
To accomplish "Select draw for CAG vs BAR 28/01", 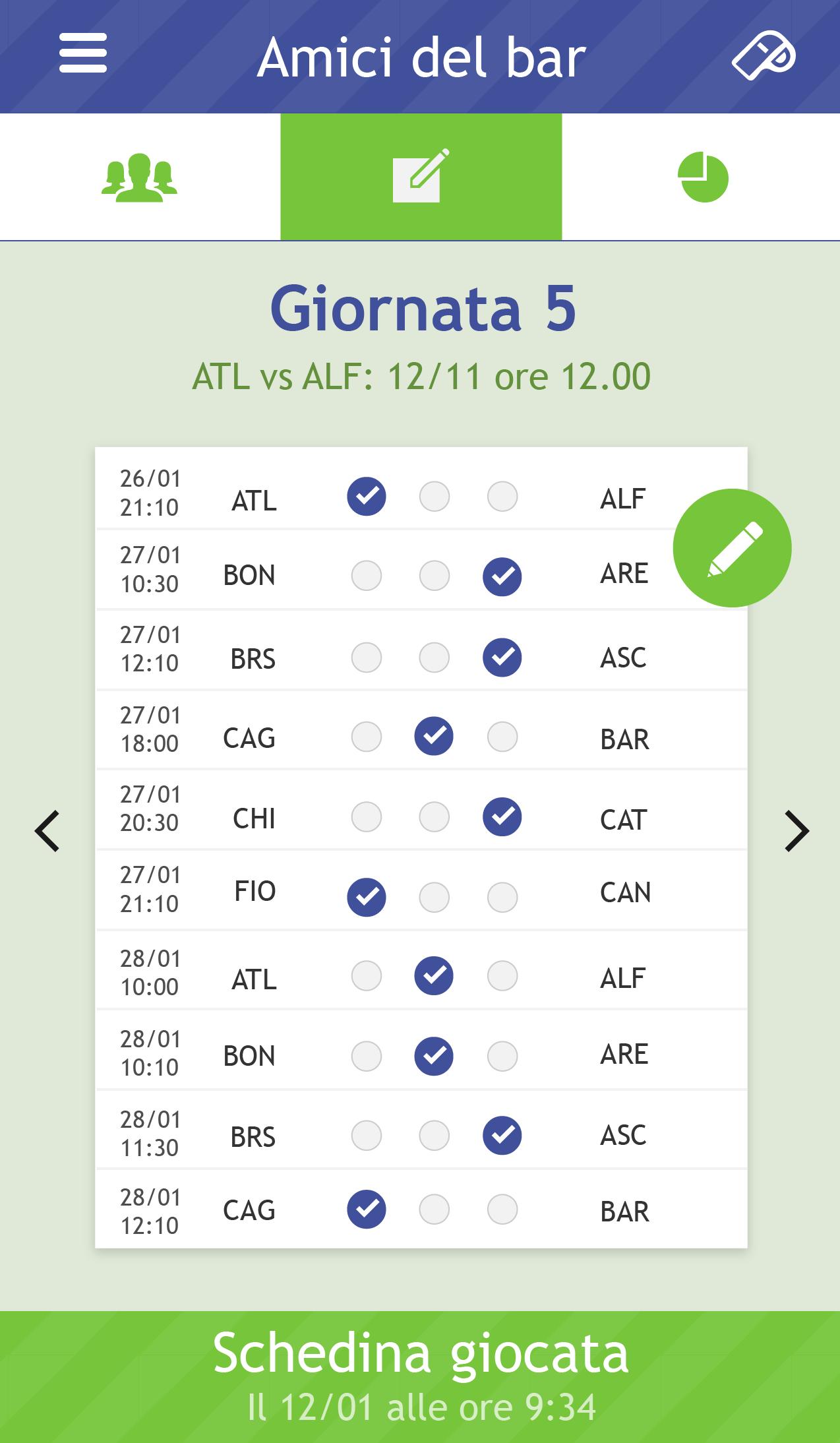I will click(434, 1210).
